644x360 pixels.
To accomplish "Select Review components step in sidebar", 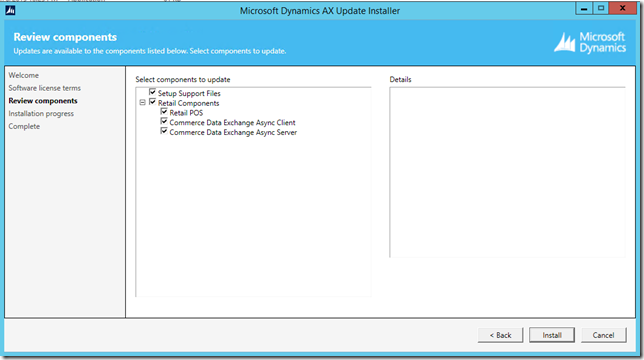I will pyautogui.click(x=43, y=101).
